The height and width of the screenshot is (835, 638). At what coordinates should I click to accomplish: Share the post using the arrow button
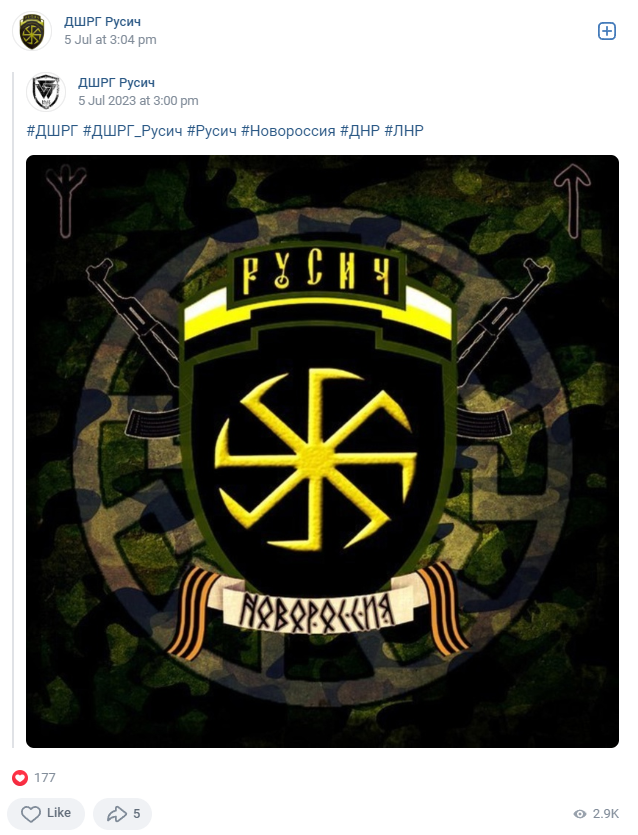[122, 813]
